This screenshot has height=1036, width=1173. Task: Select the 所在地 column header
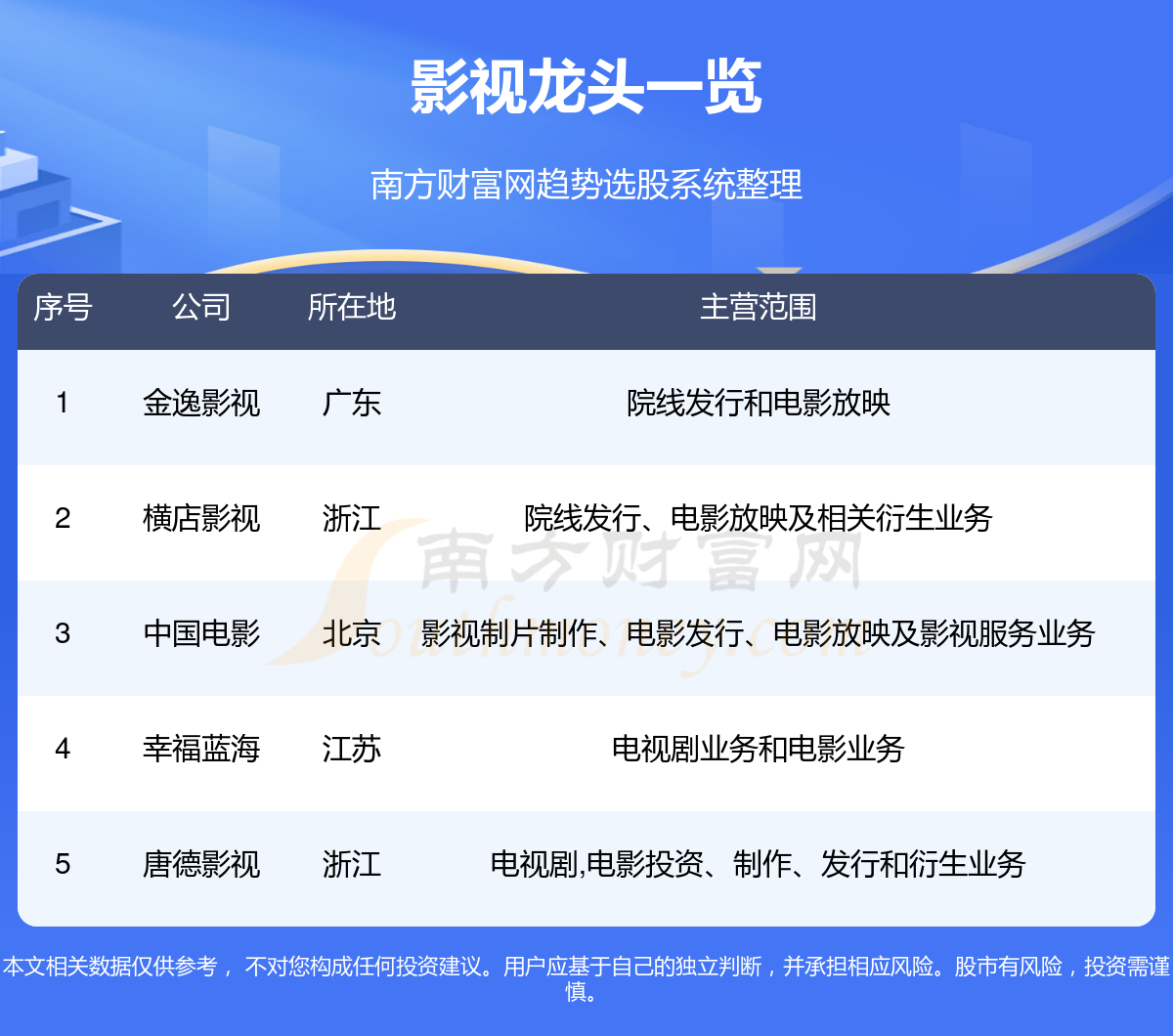point(352,307)
